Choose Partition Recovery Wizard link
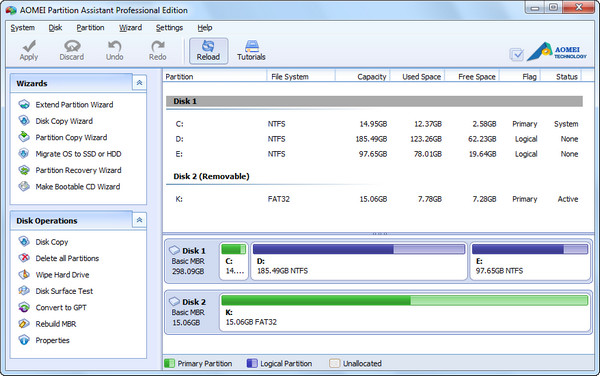The image size is (600, 376). [78, 170]
